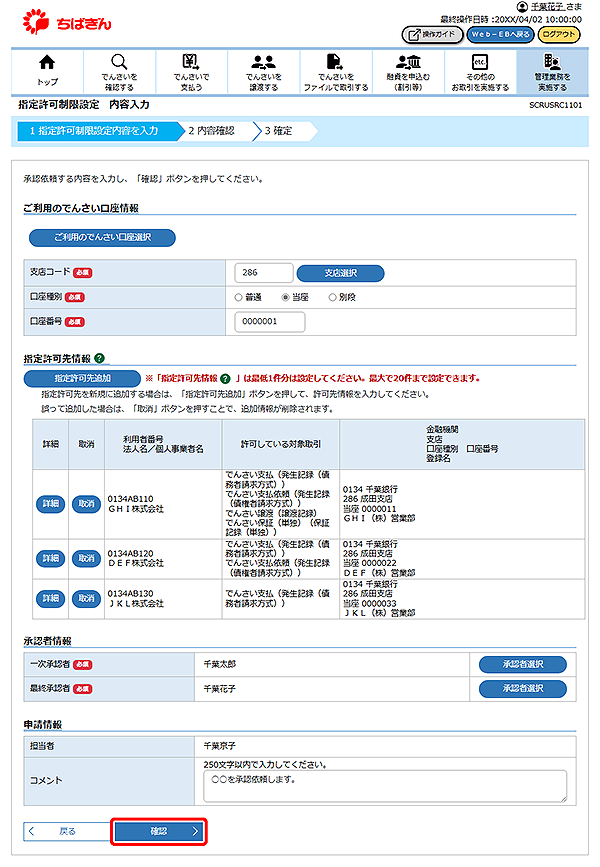Click the 確認 confirm button
Viewport: 600px width, 867px height.
tap(159, 831)
